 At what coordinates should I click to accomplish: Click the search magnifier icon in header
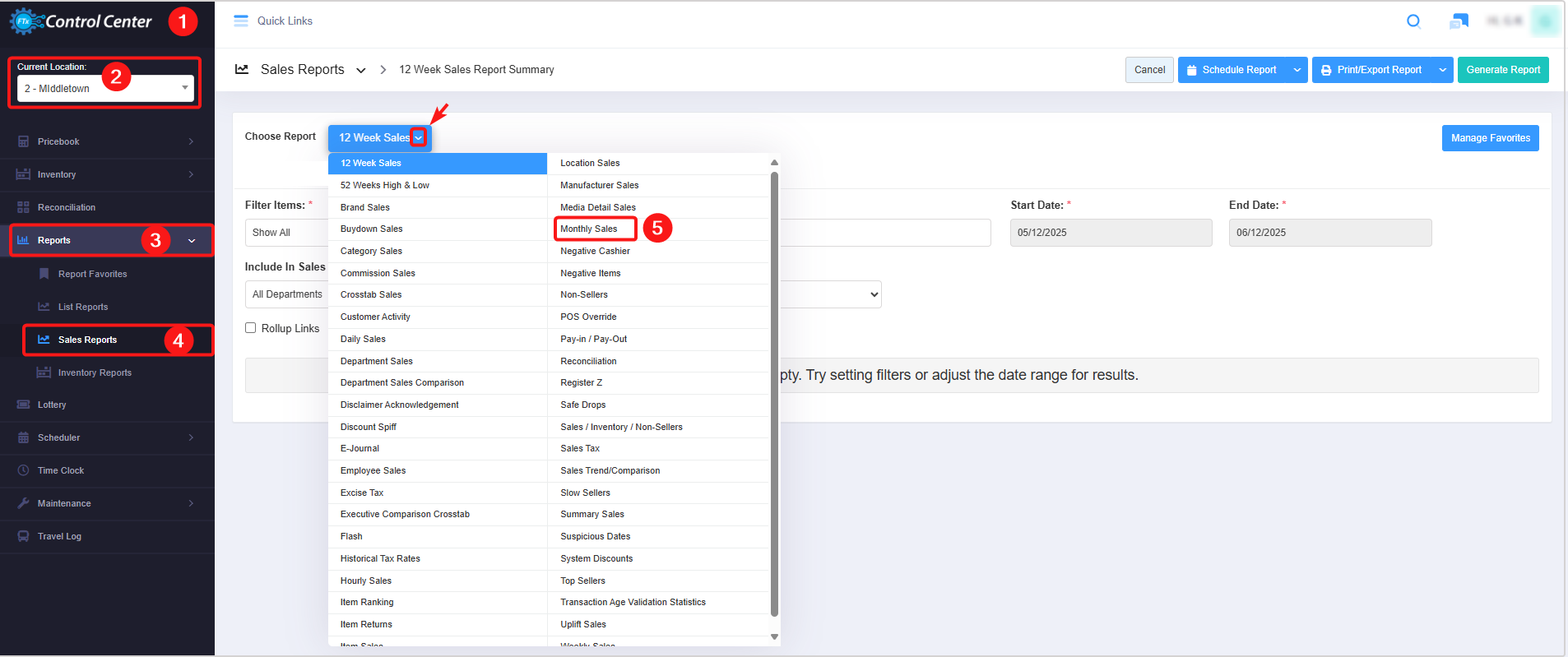tap(1413, 21)
